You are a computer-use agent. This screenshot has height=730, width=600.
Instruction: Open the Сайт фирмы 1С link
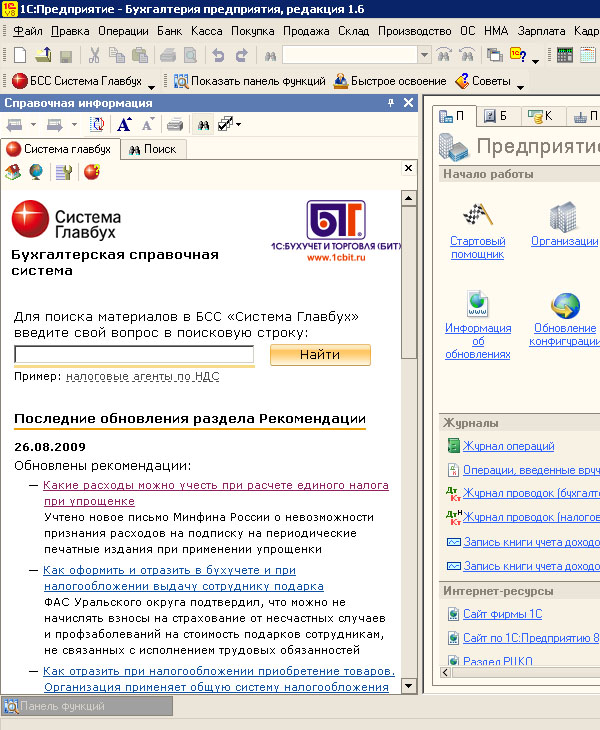point(502,614)
